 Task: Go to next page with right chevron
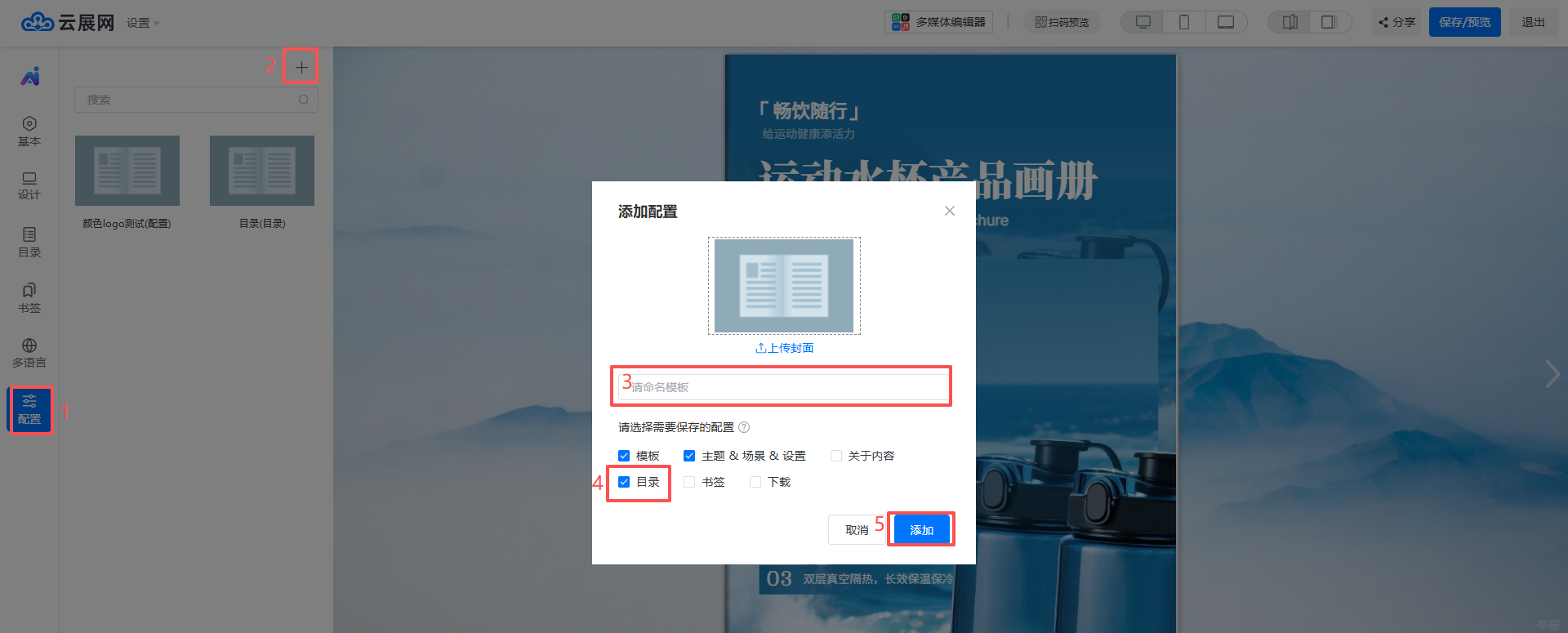point(1552,374)
